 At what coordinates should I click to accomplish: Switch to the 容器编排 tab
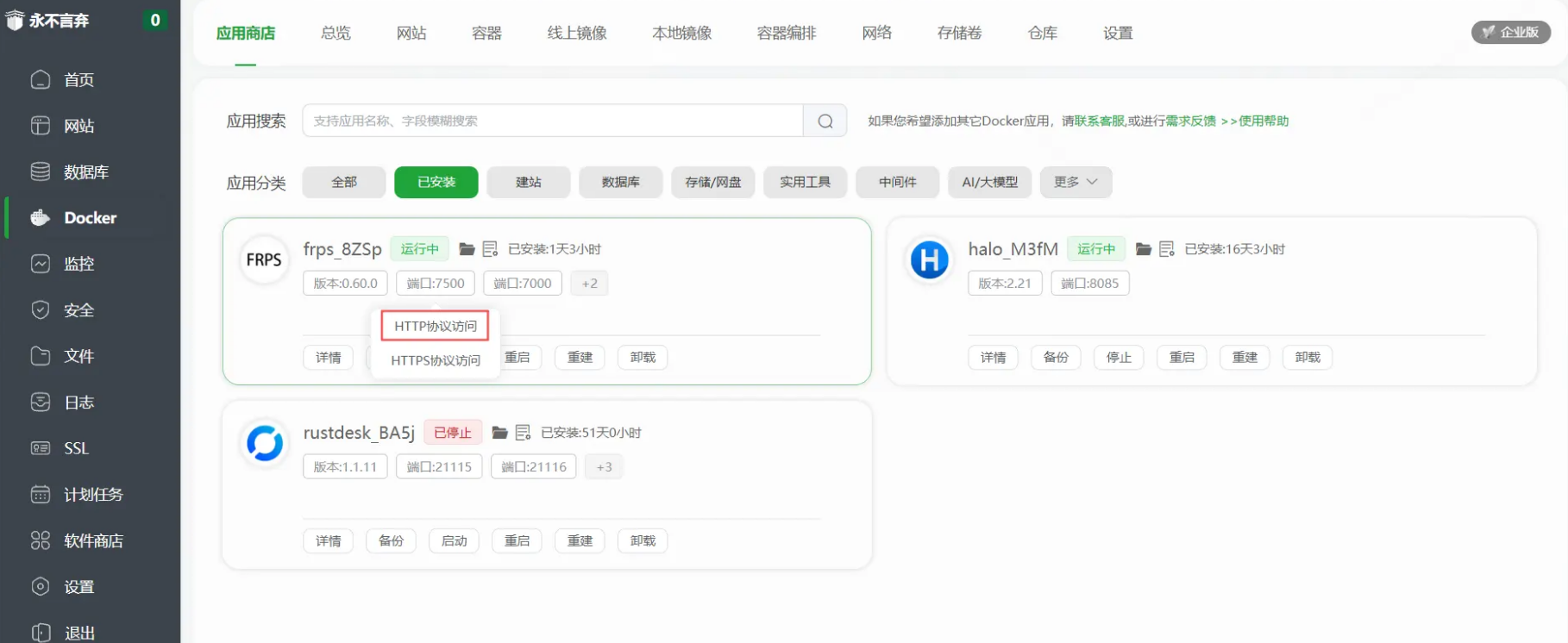pos(786,33)
